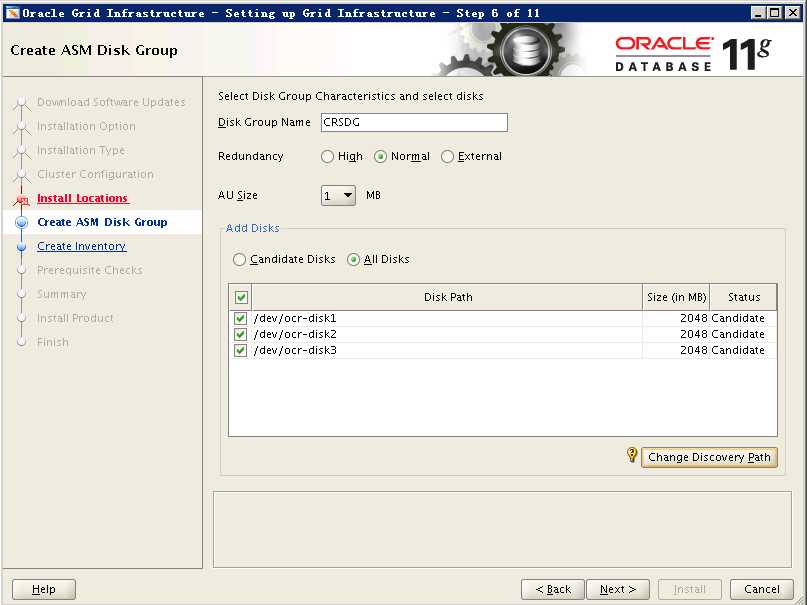Click Prerequisite Checks step
The height and width of the screenshot is (605, 807).
(90, 271)
